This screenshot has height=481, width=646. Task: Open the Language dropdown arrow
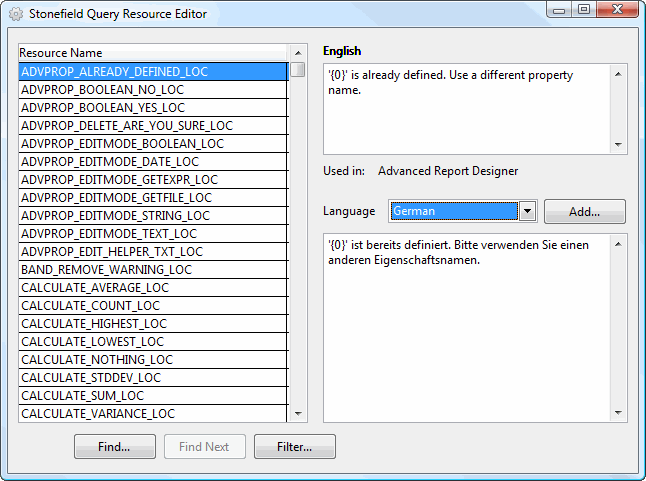(528, 212)
